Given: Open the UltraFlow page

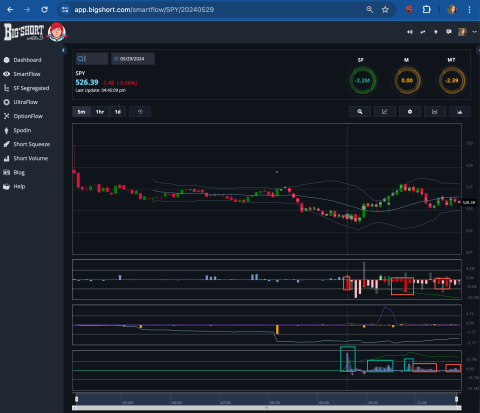Looking at the screenshot, I should click(x=20, y=102).
